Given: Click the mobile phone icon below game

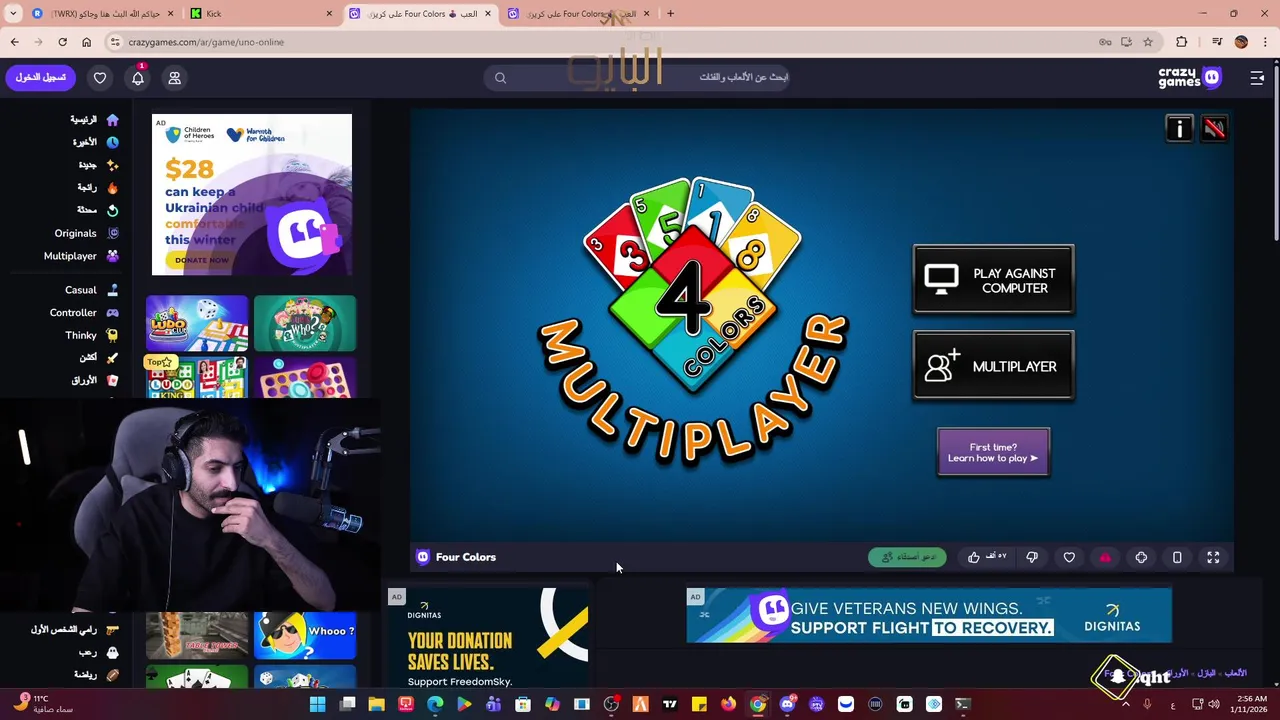Looking at the screenshot, I should pyautogui.click(x=1177, y=557).
